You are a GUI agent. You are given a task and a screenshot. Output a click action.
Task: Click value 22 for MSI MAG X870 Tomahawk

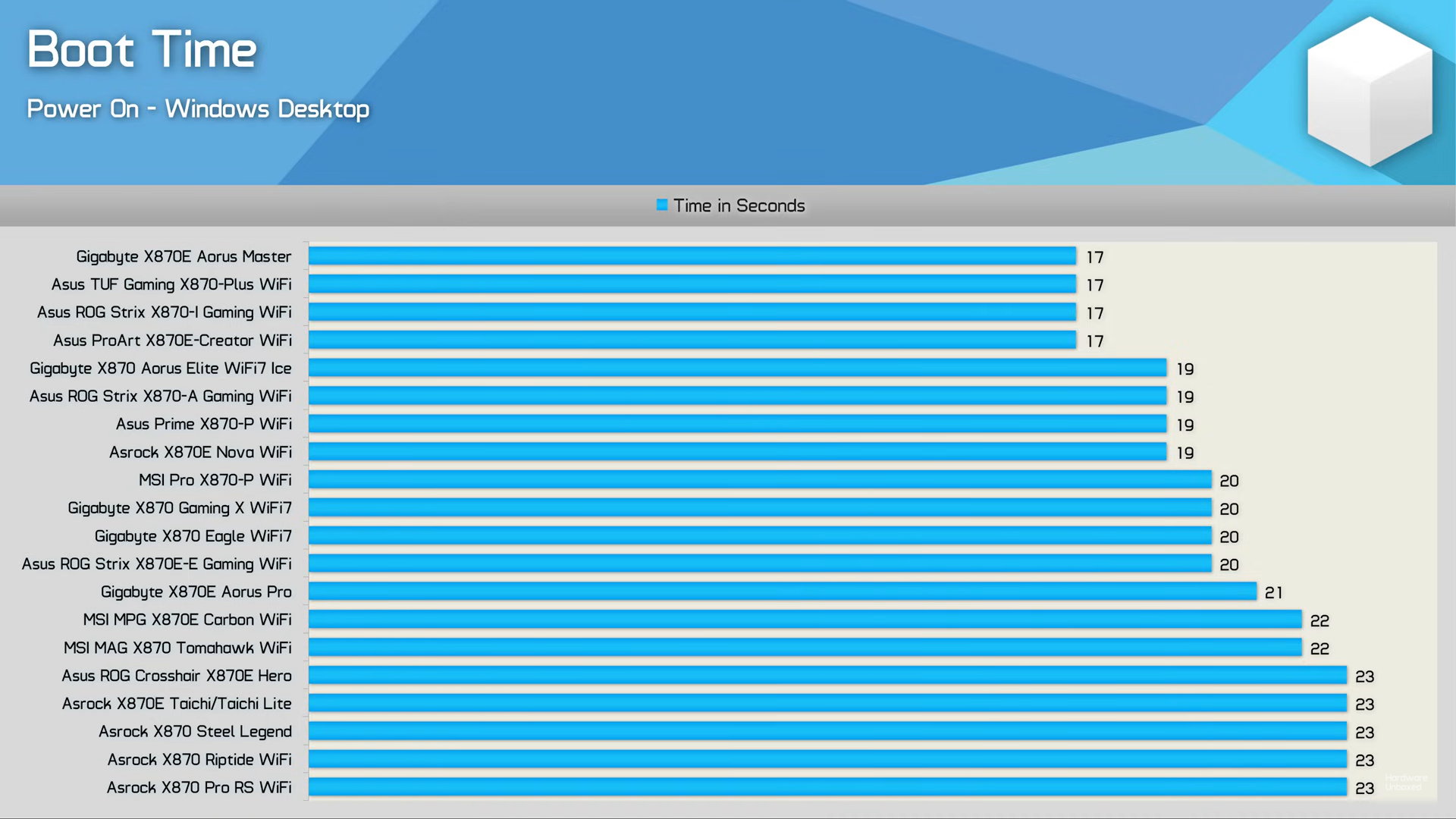(1319, 649)
